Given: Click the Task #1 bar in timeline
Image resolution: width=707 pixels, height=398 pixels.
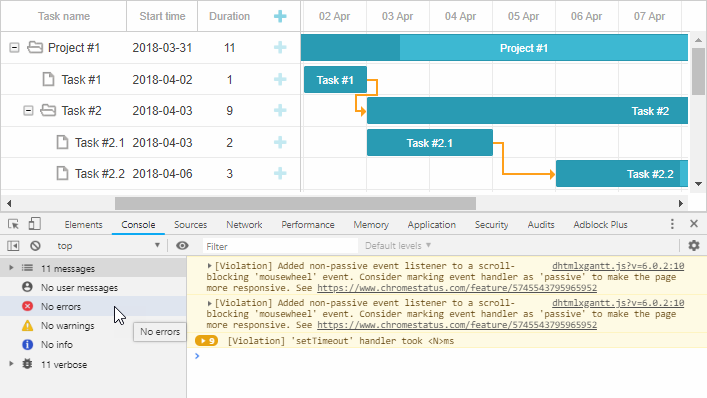Looking at the screenshot, I should [335, 80].
